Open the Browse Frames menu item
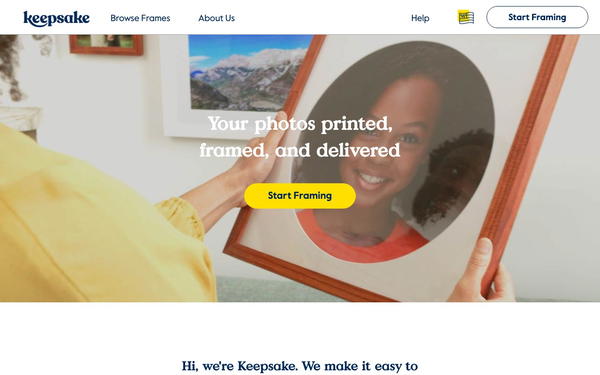This screenshot has height=375, width=600. [x=140, y=18]
